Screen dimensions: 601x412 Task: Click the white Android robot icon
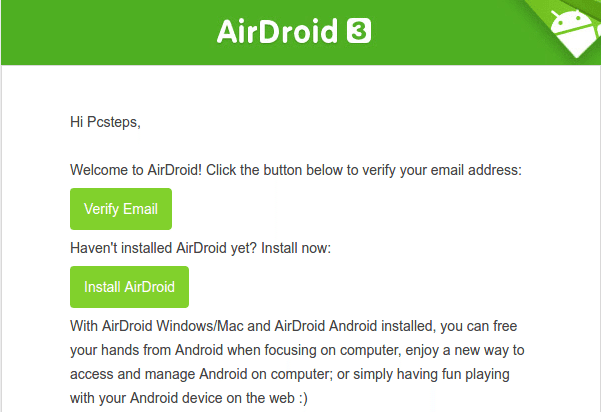[x=575, y=33]
